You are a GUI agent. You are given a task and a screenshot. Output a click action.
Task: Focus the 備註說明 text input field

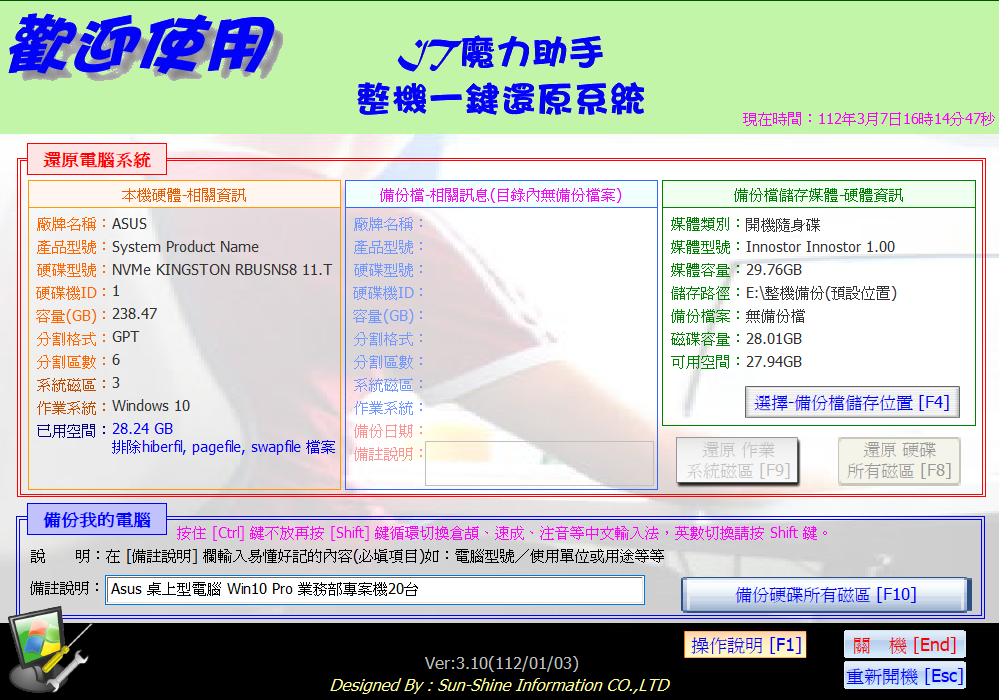[x=375, y=590]
